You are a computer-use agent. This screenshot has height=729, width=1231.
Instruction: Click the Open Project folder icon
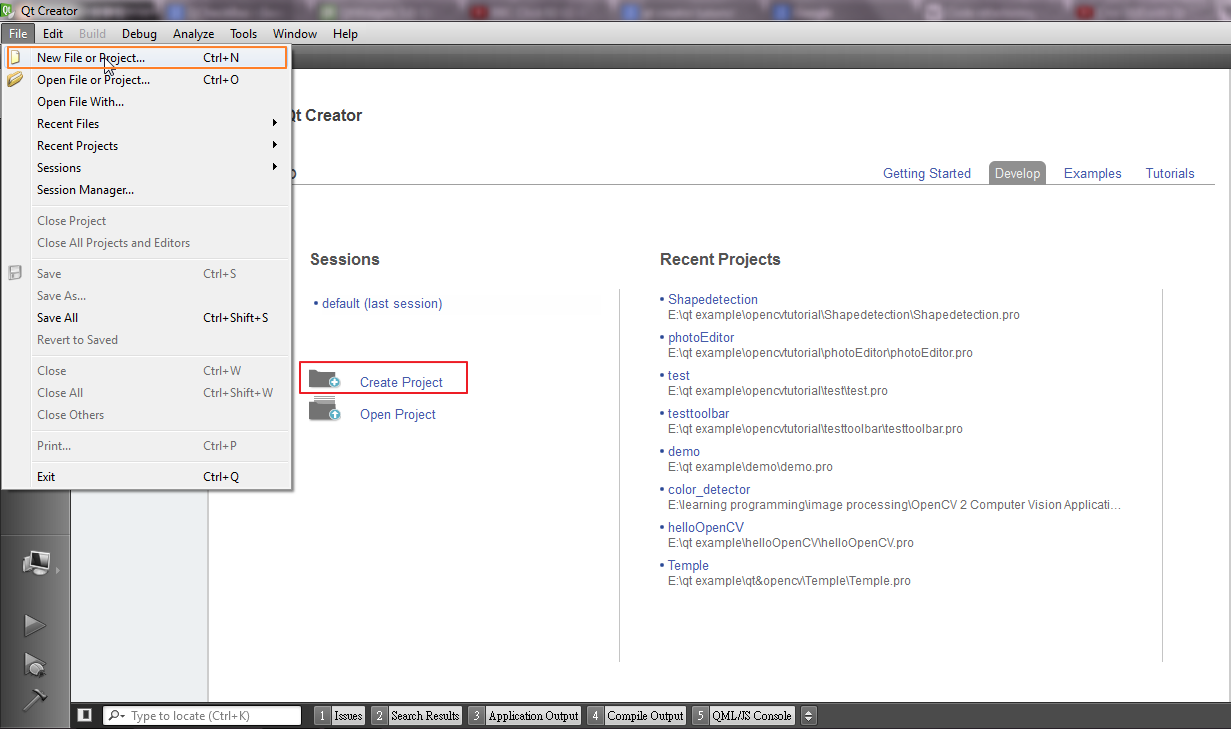click(x=324, y=409)
